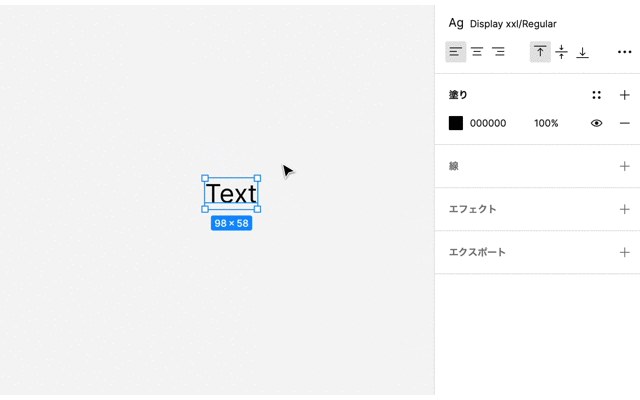Grab the bottom-right selection handle of Text
Image resolution: width=640 pixels, height=400 pixels.
(258, 209)
